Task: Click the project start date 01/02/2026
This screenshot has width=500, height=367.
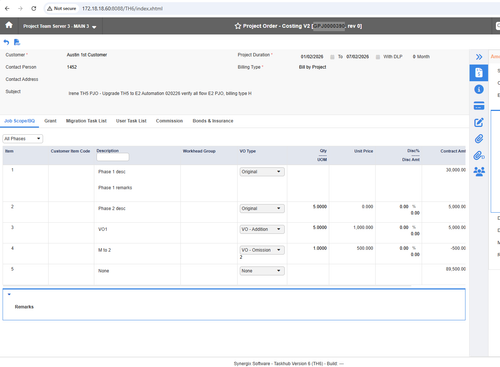Action: [x=312, y=57]
